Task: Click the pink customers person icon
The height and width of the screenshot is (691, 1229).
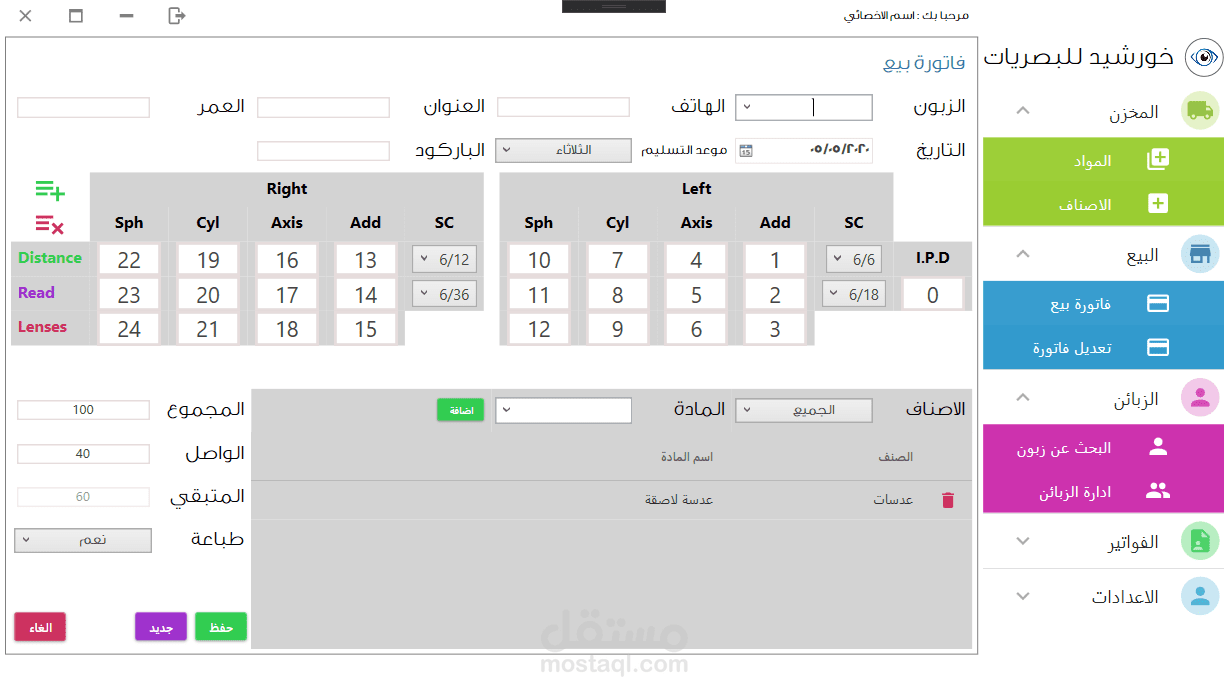Action: pos(1200,398)
